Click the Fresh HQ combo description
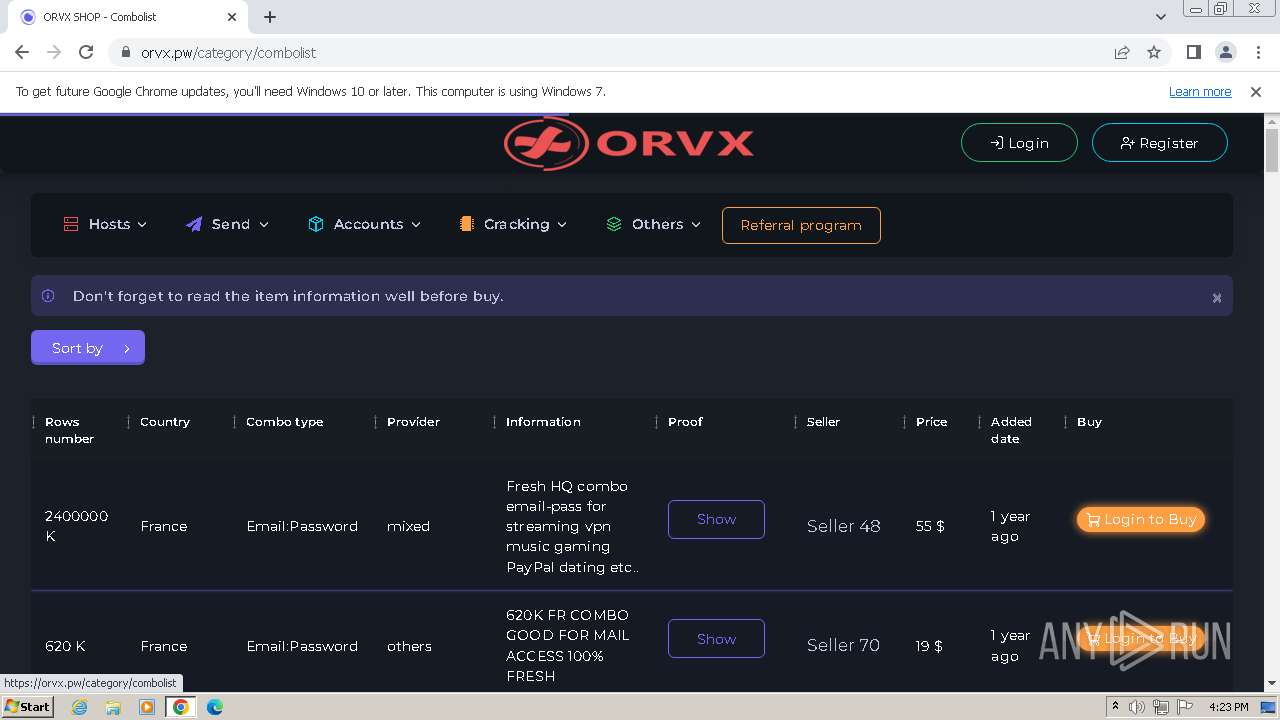 coord(572,526)
